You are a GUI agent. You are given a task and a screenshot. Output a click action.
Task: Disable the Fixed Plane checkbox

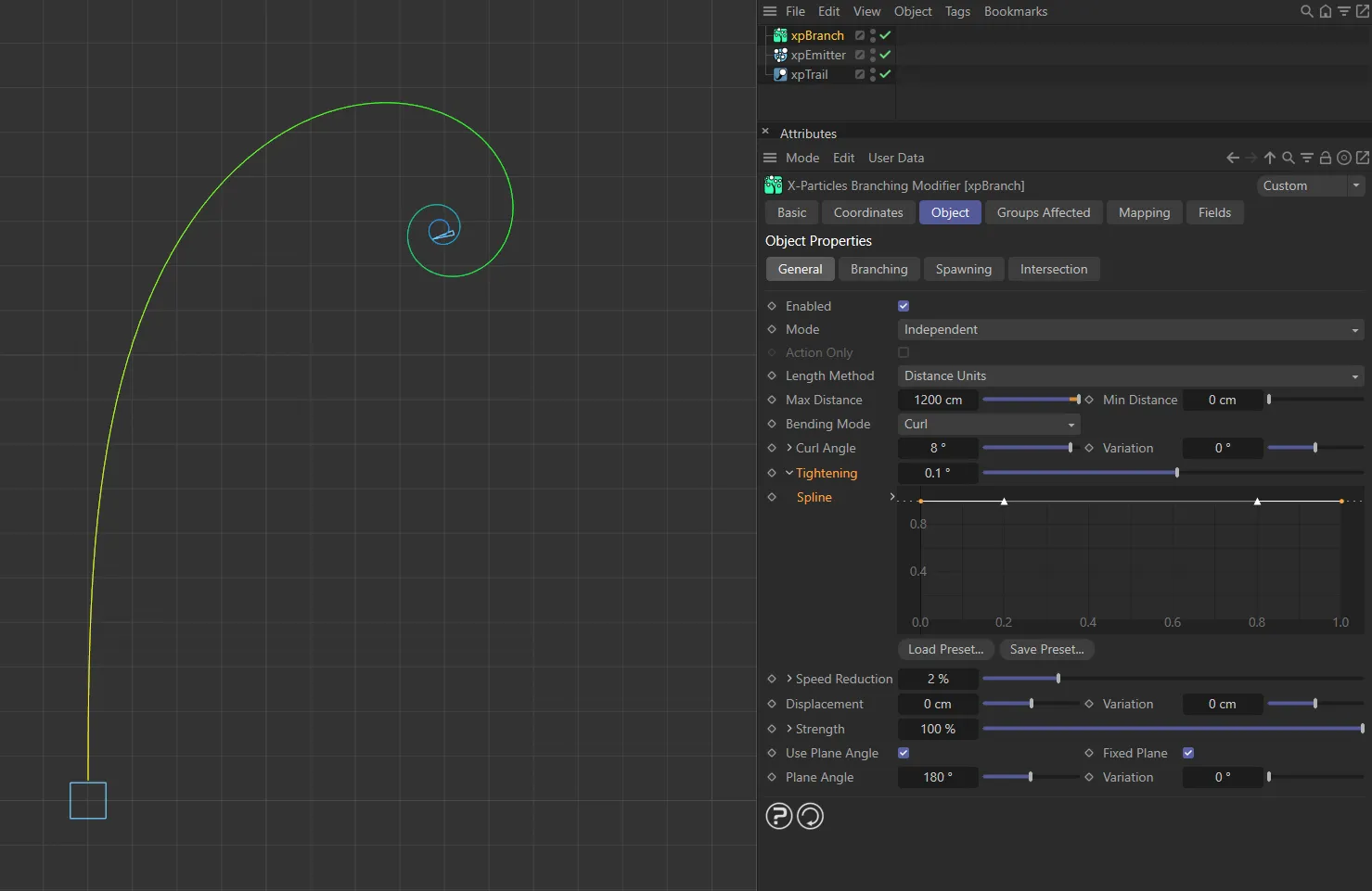coord(1188,753)
